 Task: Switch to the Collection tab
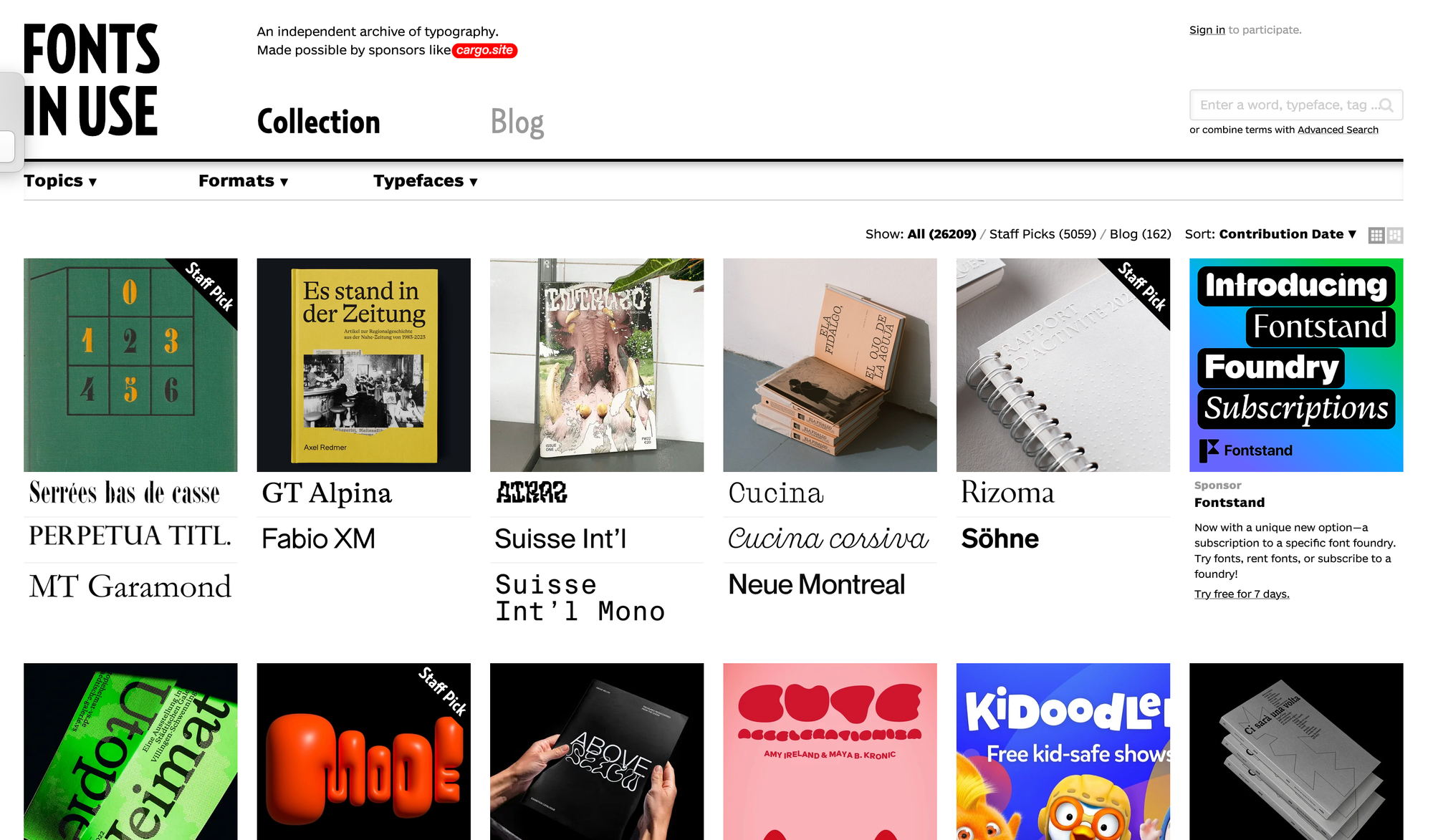pyautogui.click(x=318, y=121)
